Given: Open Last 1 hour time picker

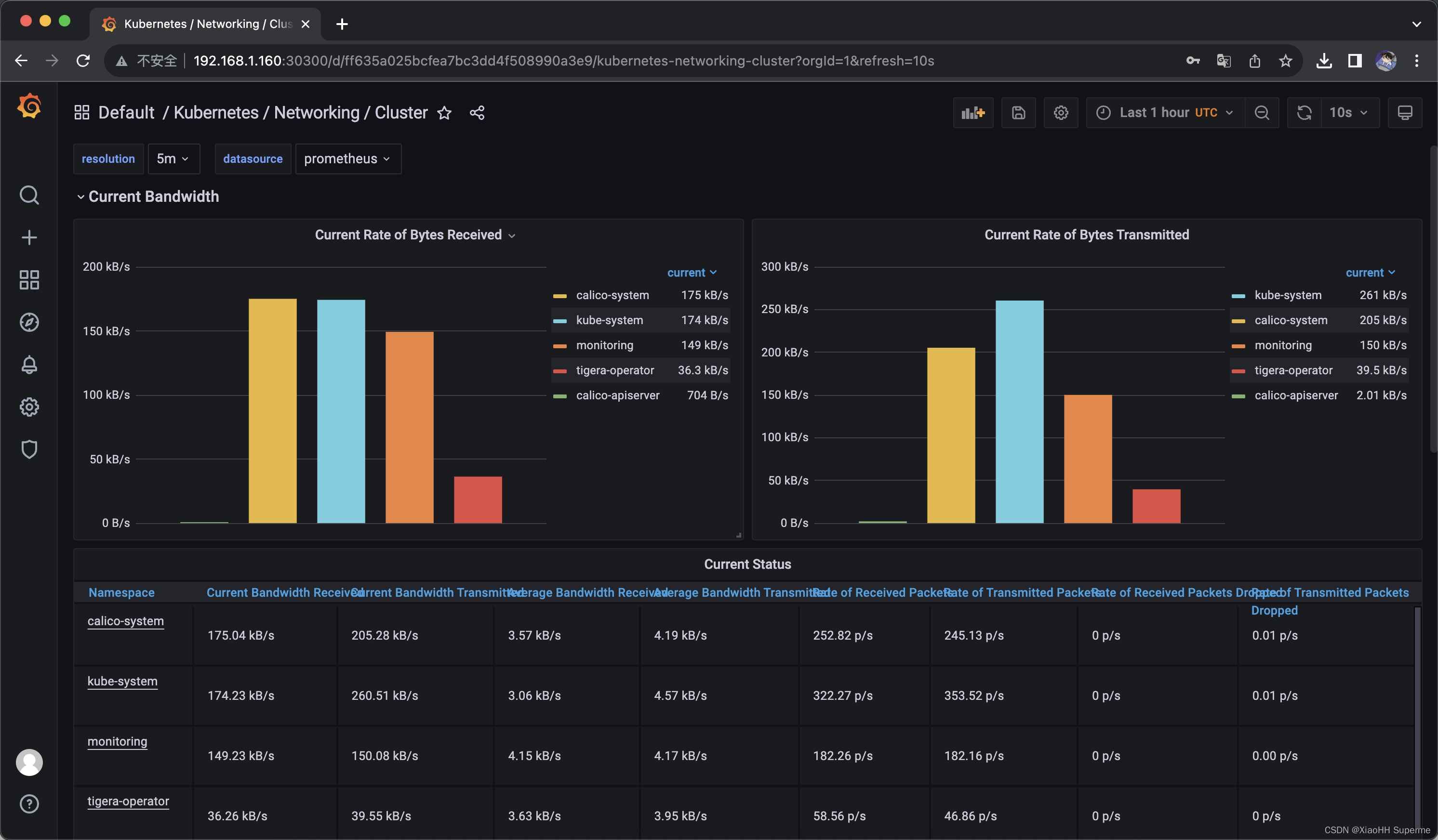Looking at the screenshot, I should point(1165,112).
